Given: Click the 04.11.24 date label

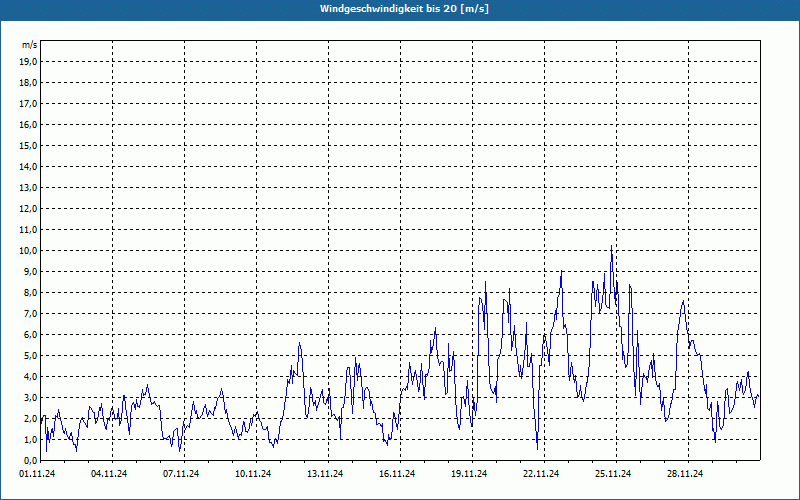Looking at the screenshot, I should point(109,474).
